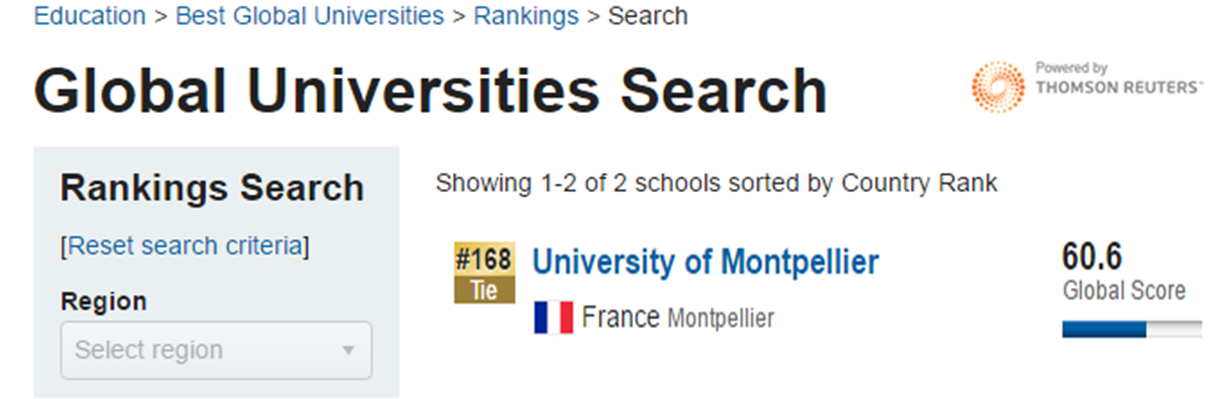Click the Thomson Reuters swirl logo
This screenshot has width=1232, height=399.
(997, 87)
